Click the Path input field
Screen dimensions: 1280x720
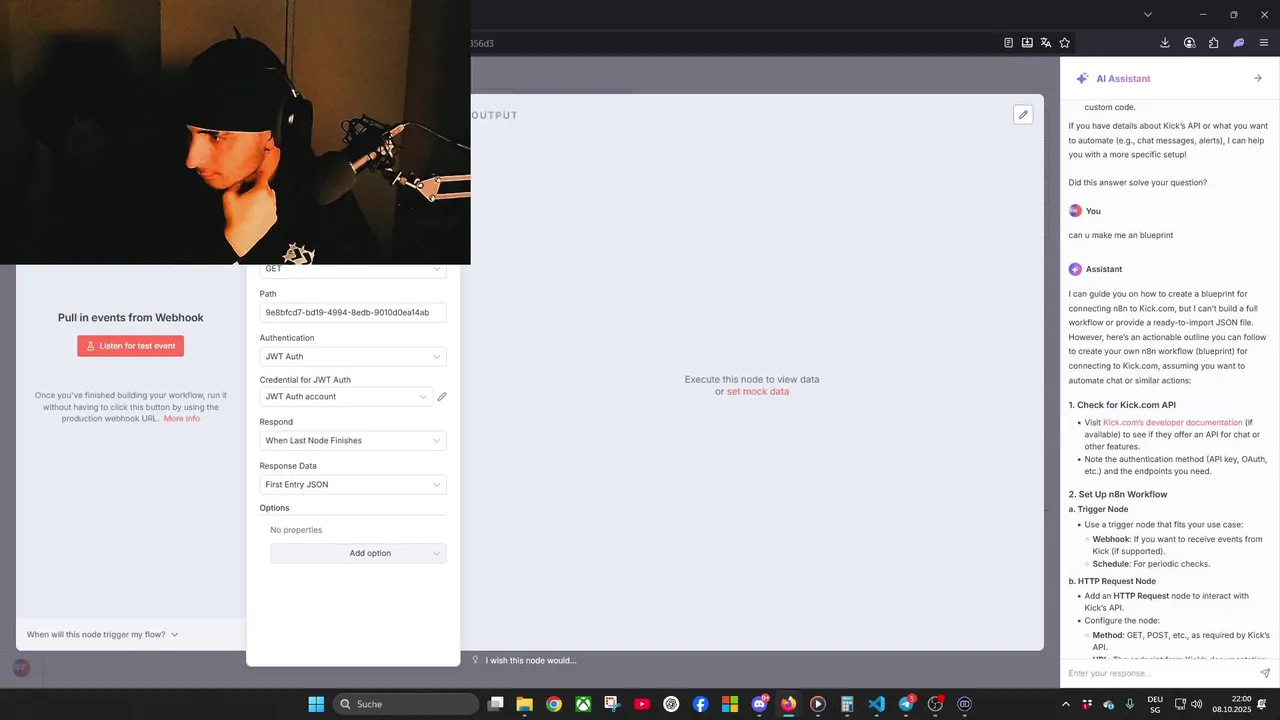353,313
